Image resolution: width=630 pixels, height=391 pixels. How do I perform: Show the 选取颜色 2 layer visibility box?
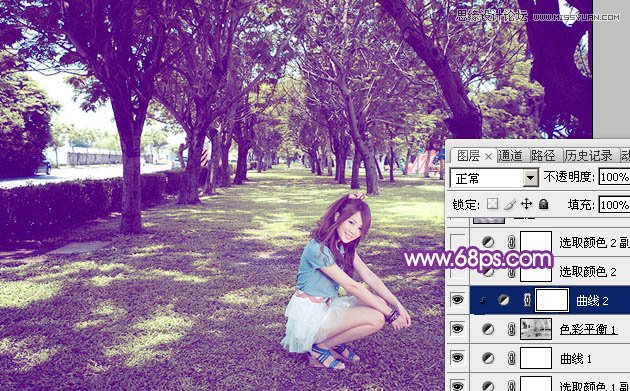[458, 272]
